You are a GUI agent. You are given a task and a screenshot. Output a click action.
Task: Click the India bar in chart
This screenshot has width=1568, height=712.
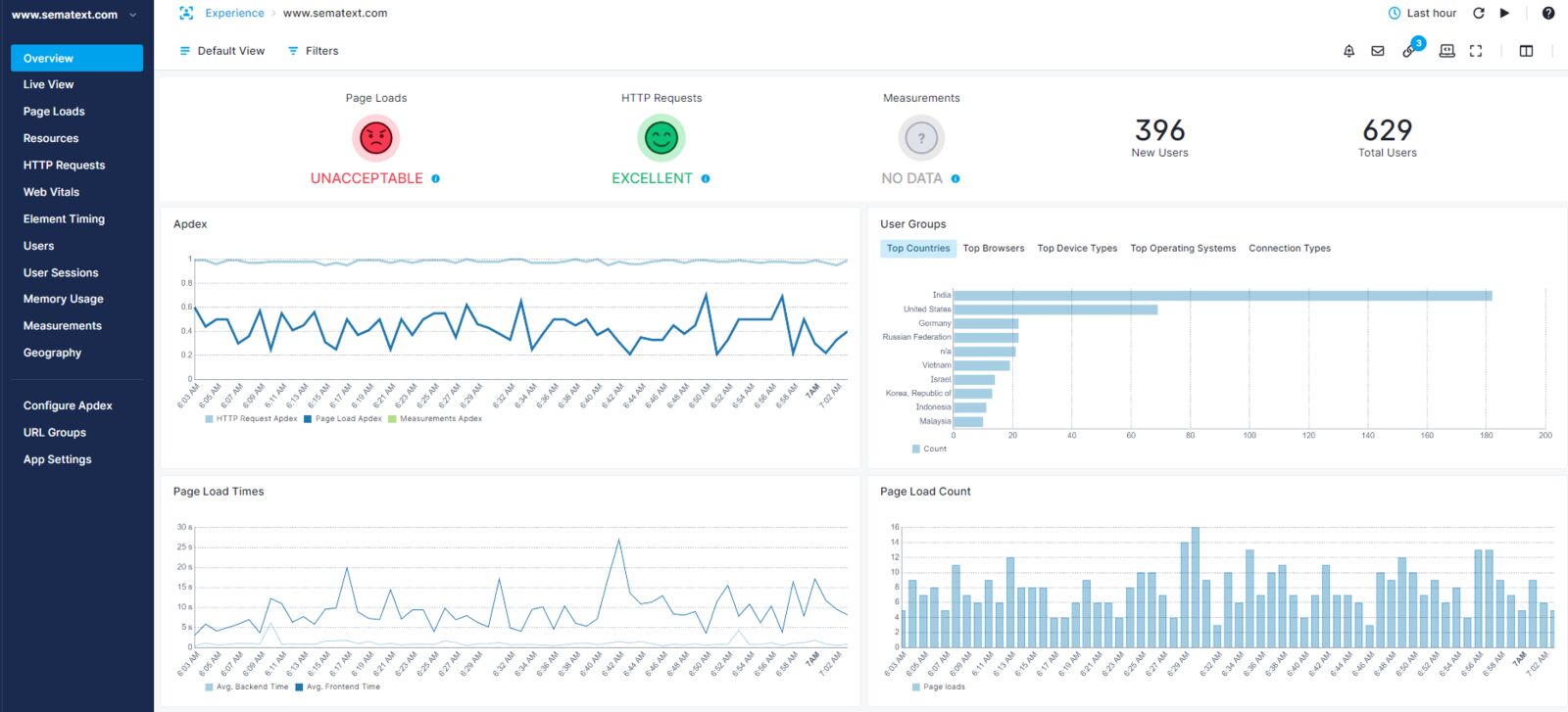(1222, 296)
